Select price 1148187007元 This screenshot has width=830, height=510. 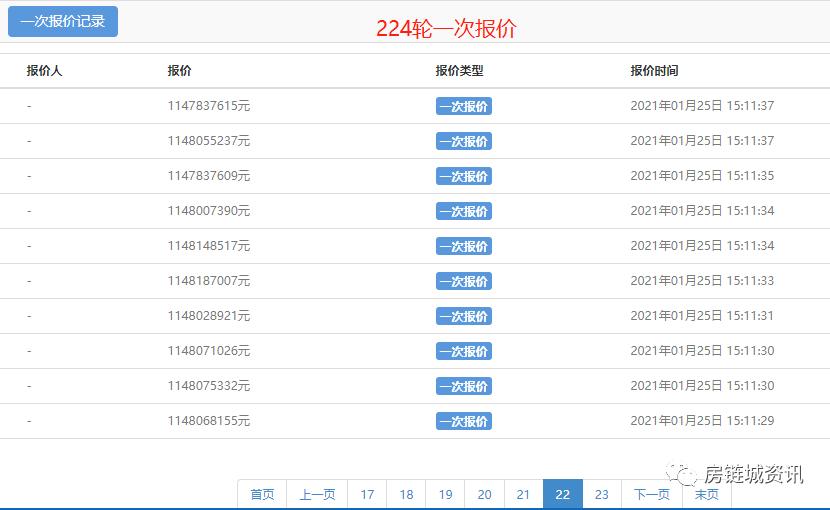209,281
